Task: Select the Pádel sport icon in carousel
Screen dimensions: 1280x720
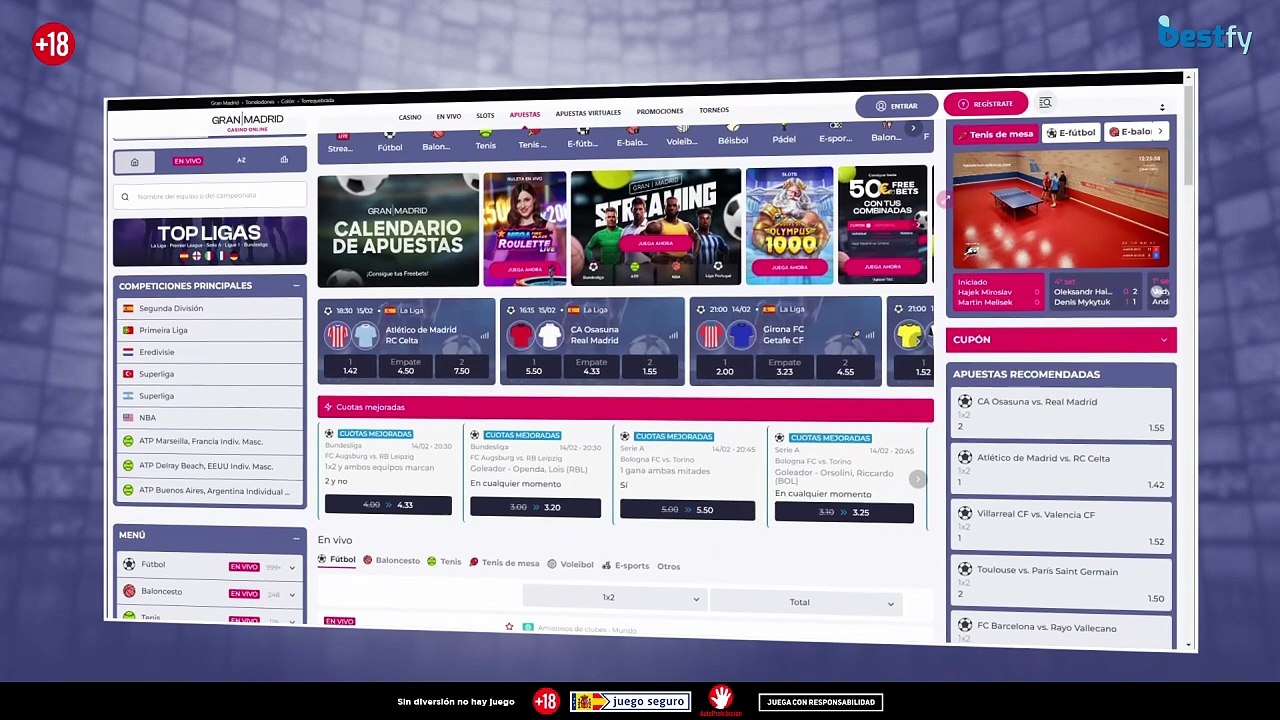Action: 784,134
